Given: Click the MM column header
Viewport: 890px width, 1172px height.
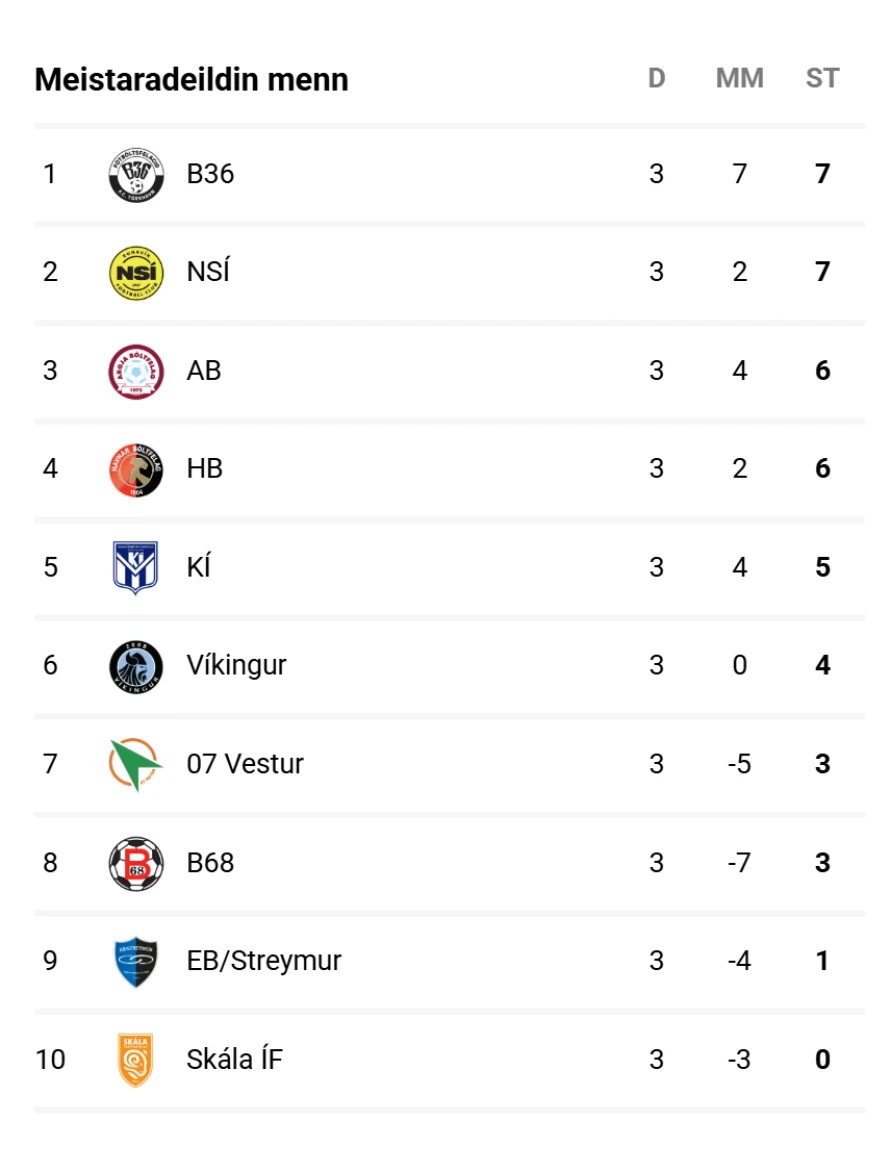Looking at the screenshot, I should tap(739, 79).
